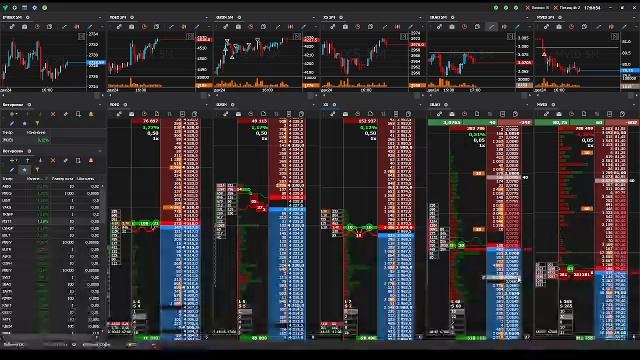Select the pencil tool in MVID chart toolbar
Image resolution: width=640 pixels, height=360 pixels.
click(x=624, y=27)
